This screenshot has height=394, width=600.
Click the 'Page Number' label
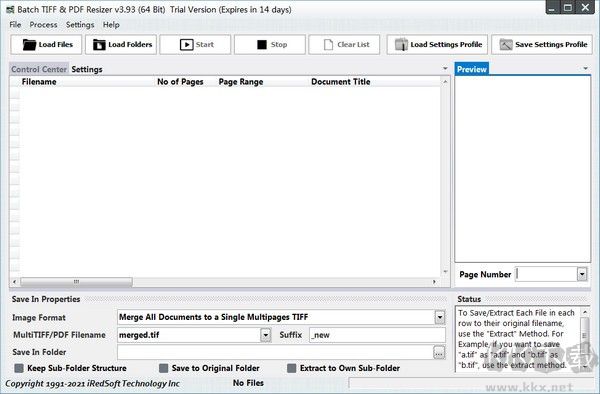click(x=485, y=274)
